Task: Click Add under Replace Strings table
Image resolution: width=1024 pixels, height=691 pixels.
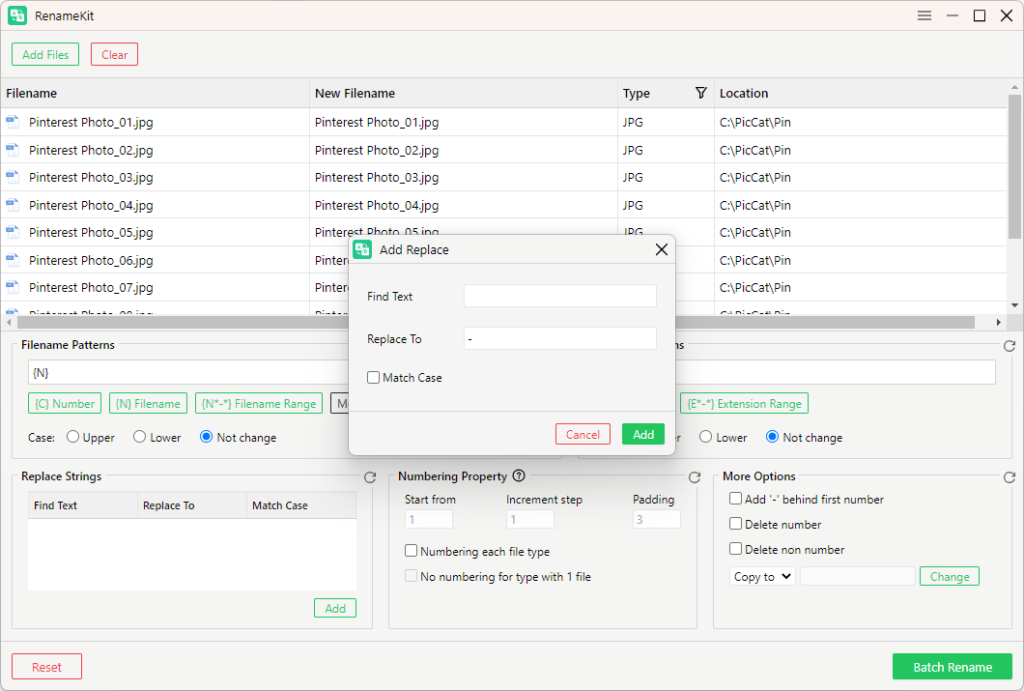Action: 335,608
